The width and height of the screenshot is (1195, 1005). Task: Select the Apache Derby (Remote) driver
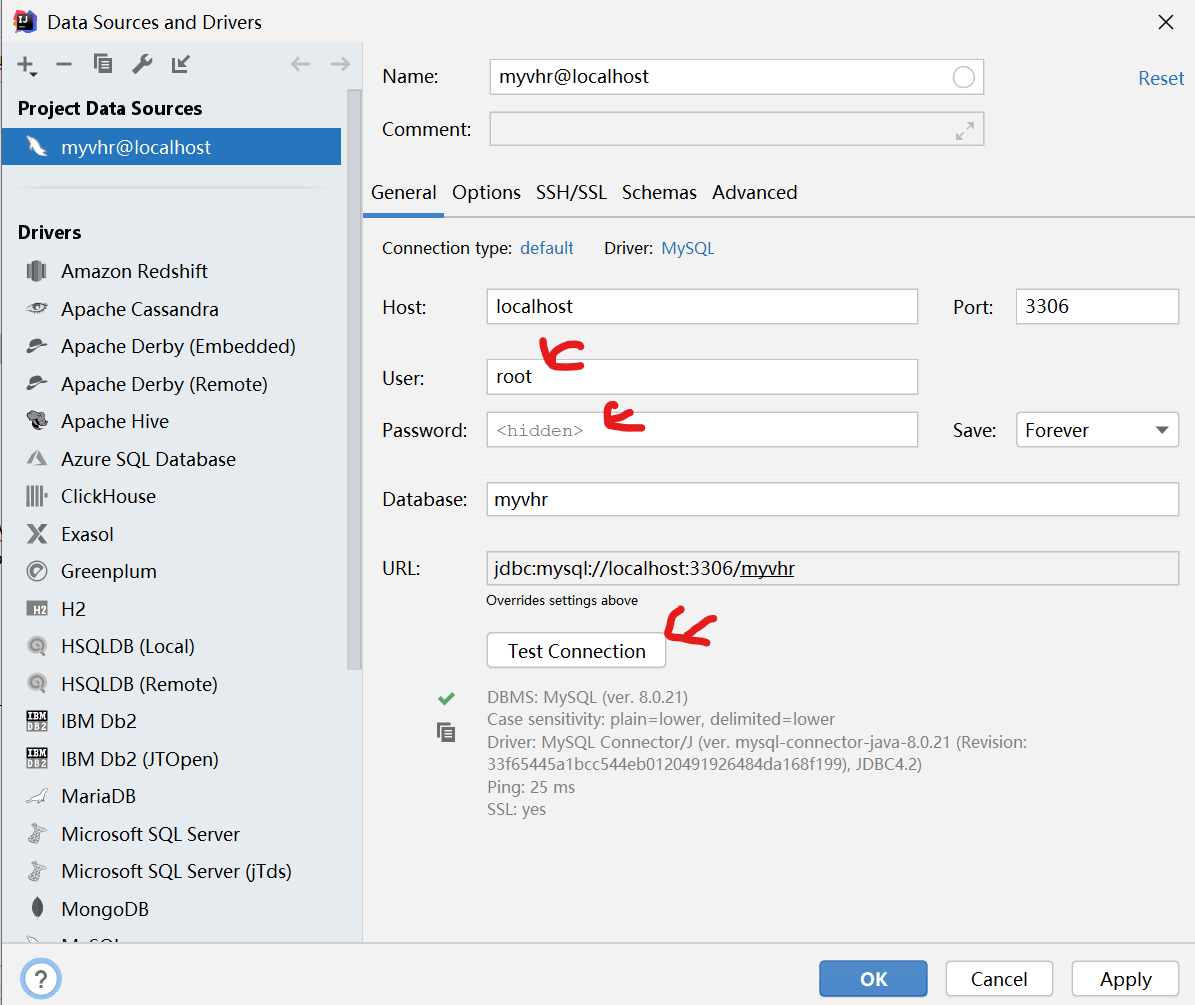164,384
